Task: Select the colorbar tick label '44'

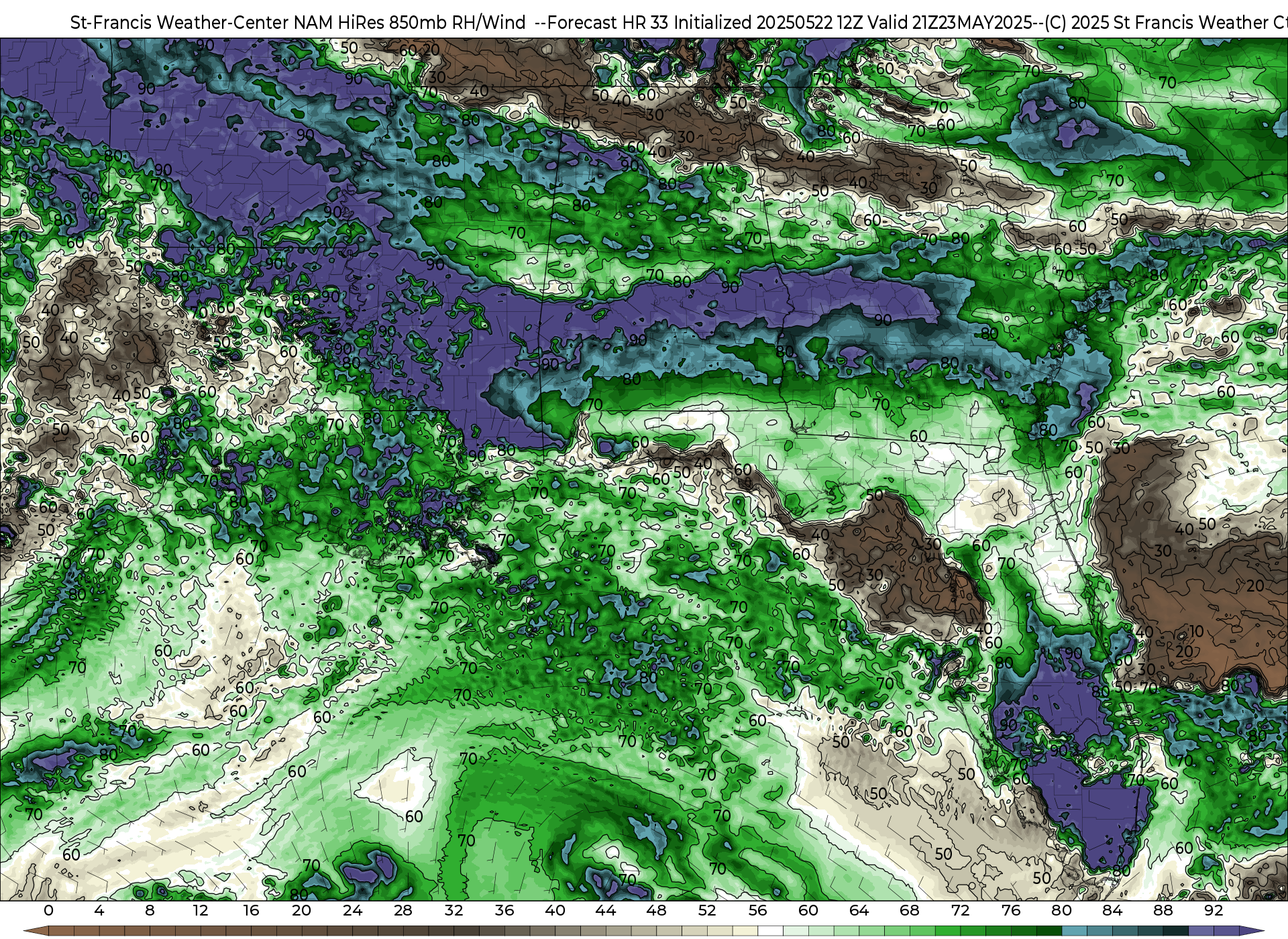Action: (x=606, y=910)
